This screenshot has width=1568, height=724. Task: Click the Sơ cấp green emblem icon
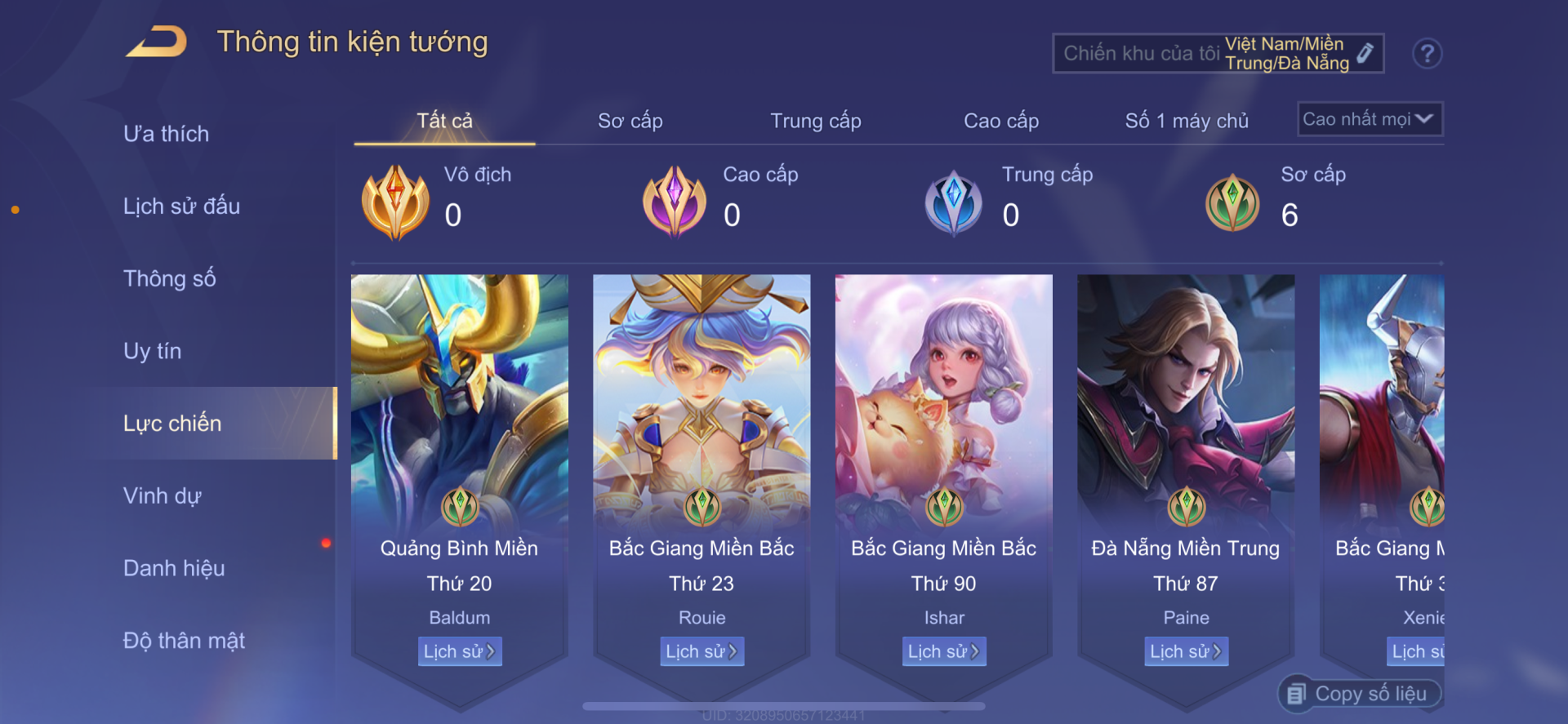tap(1232, 202)
